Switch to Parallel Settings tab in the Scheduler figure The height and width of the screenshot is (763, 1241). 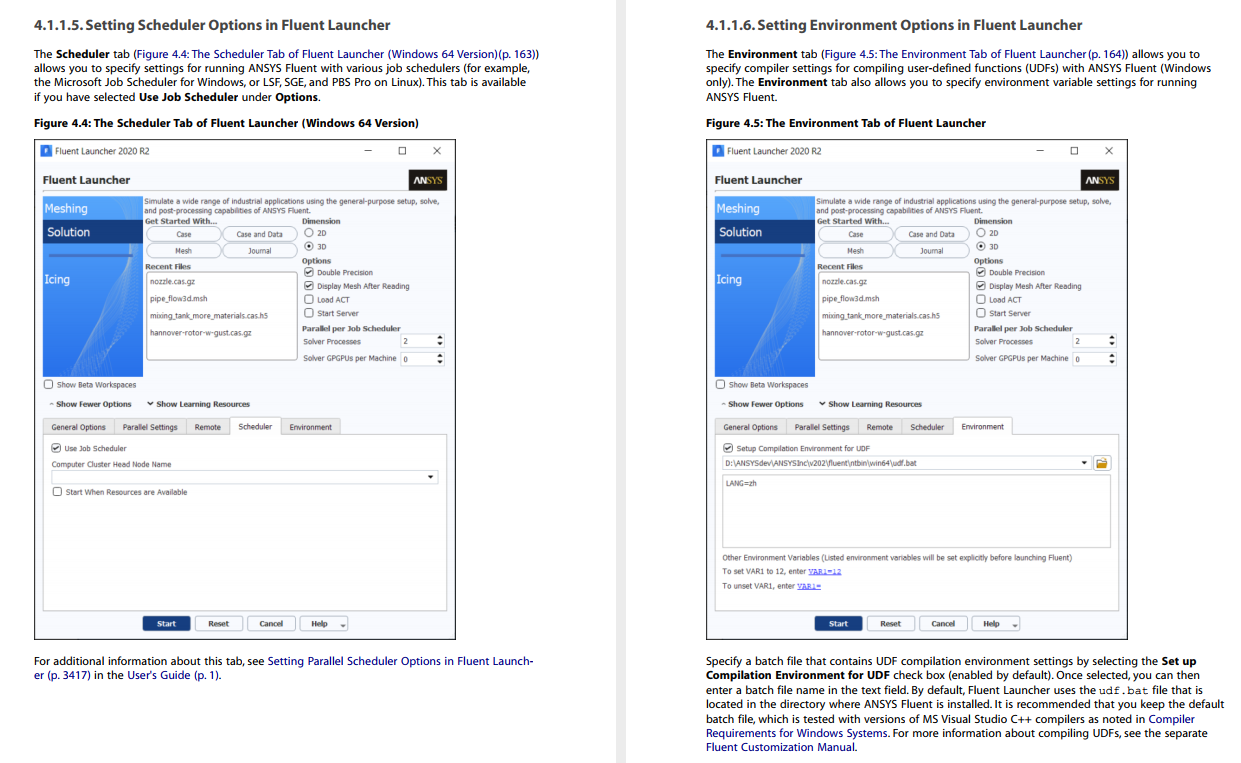143,427
